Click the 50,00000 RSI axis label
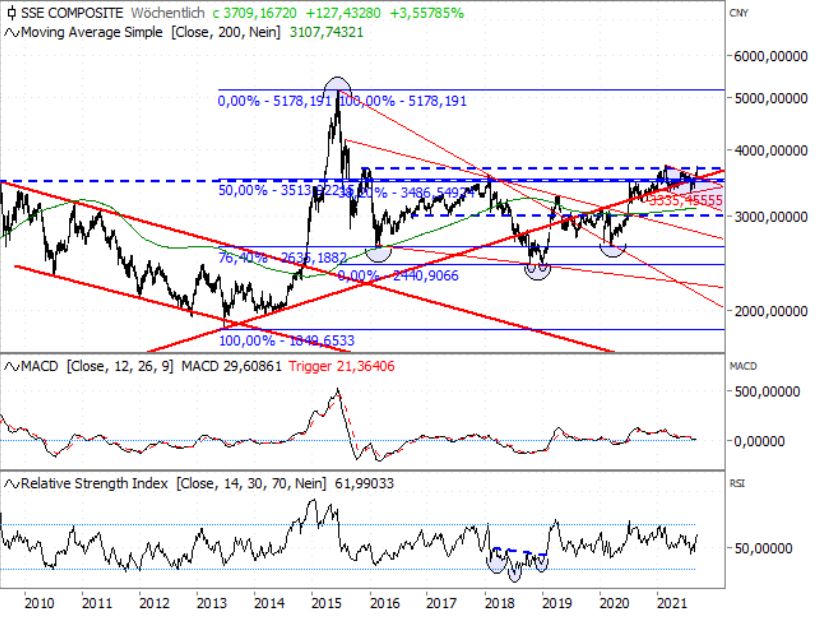824x618 pixels. click(x=763, y=549)
